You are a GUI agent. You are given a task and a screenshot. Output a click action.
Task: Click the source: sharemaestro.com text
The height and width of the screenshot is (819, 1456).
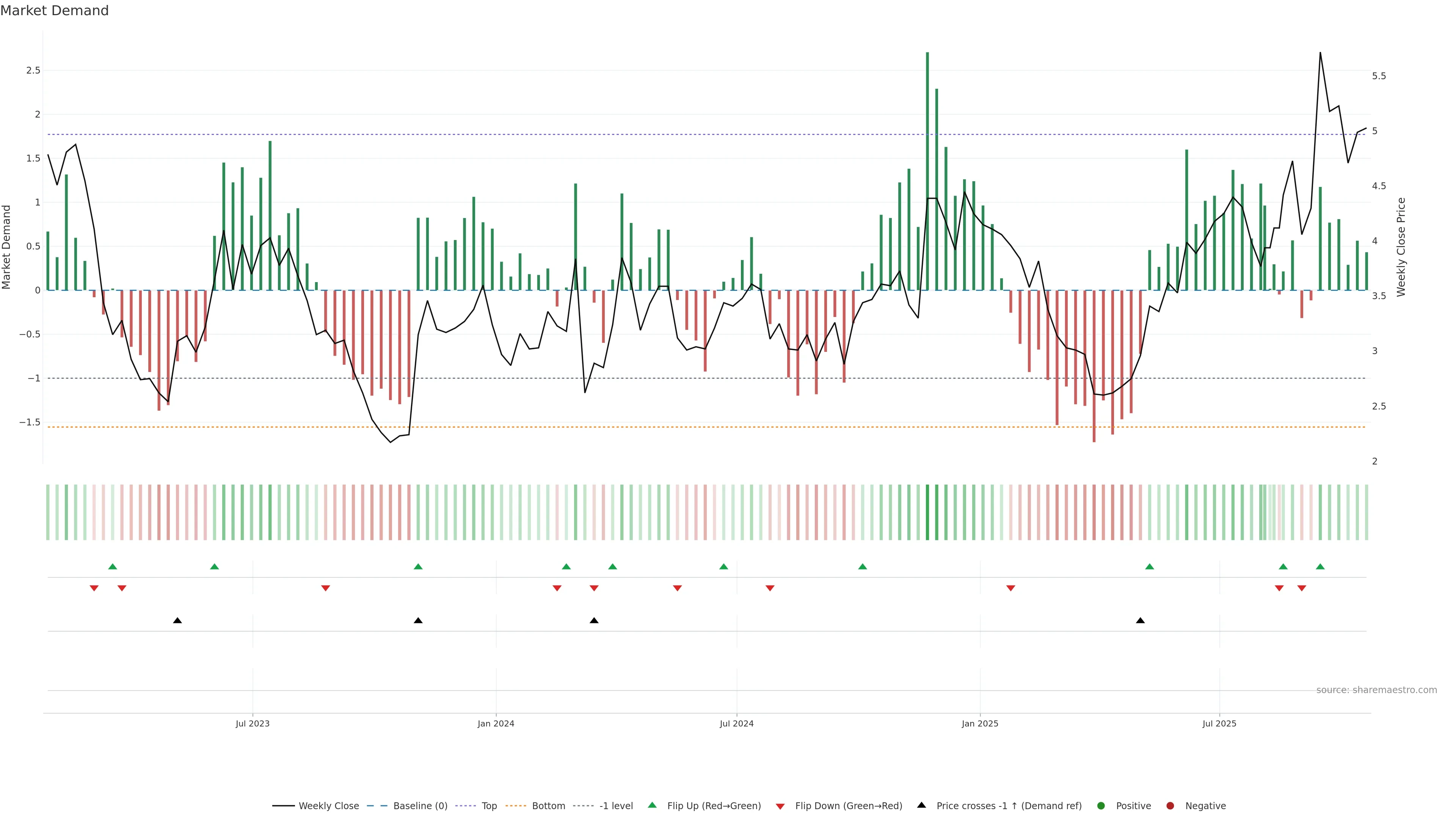tap(1376, 690)
